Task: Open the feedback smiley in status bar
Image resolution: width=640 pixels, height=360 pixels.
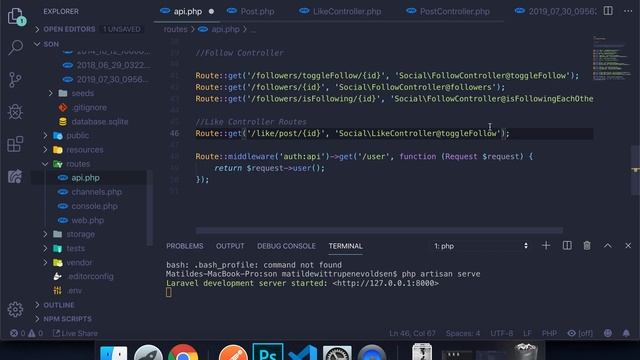Action: tap(608, 333)
